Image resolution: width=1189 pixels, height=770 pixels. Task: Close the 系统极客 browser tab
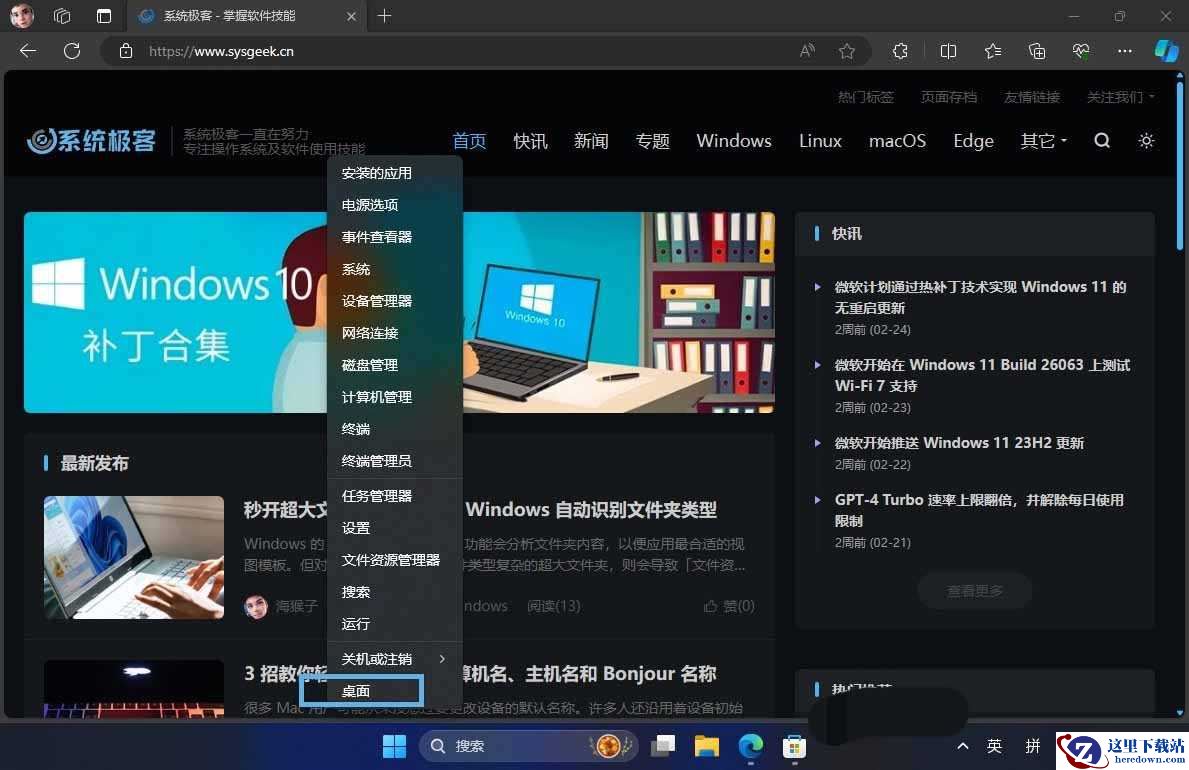click(351, 16)
